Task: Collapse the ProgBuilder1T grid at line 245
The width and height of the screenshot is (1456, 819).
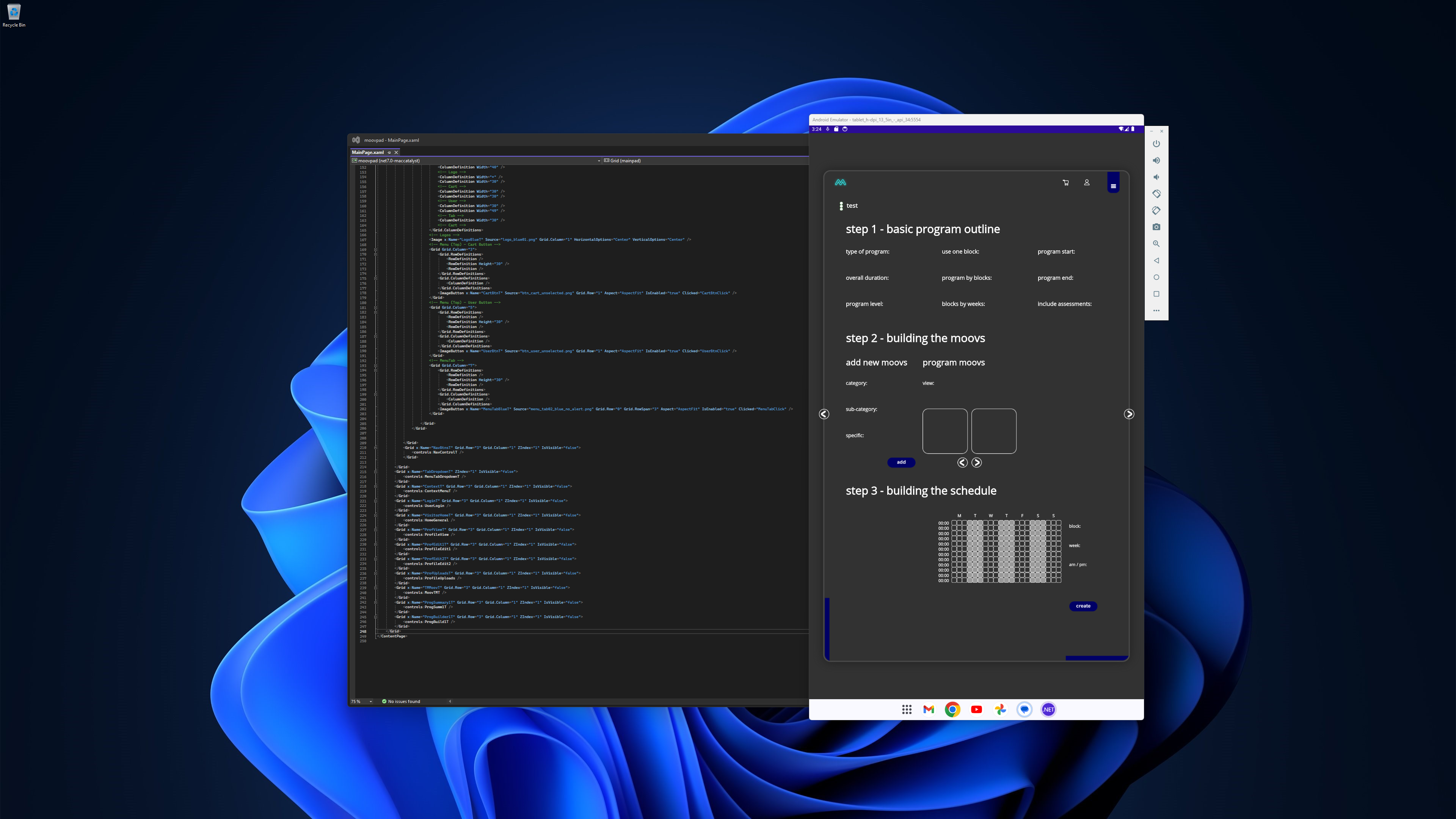Action: pos(375,617)
